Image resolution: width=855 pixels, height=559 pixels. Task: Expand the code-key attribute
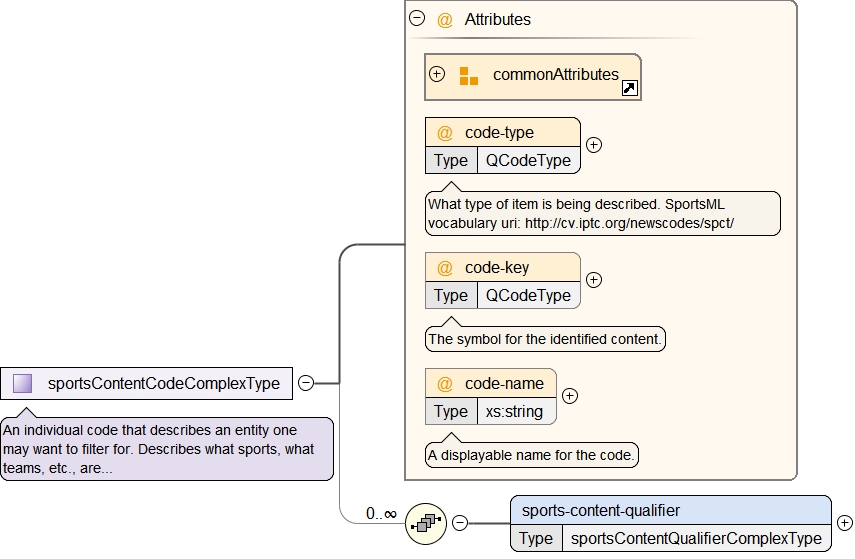pyautogui.click(x=594, y=280)
